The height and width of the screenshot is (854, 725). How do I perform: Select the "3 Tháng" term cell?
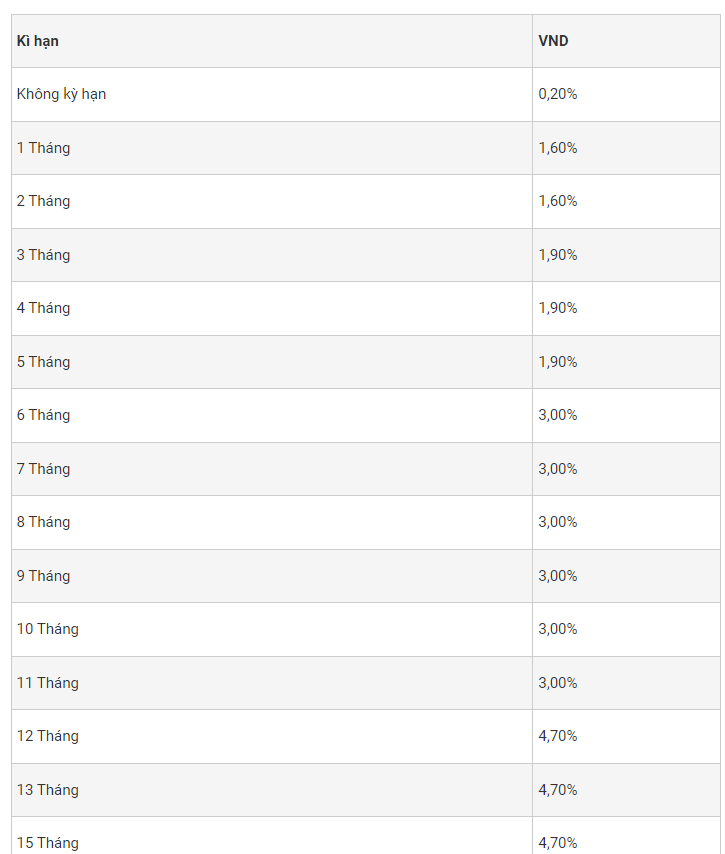coord(43,255)
